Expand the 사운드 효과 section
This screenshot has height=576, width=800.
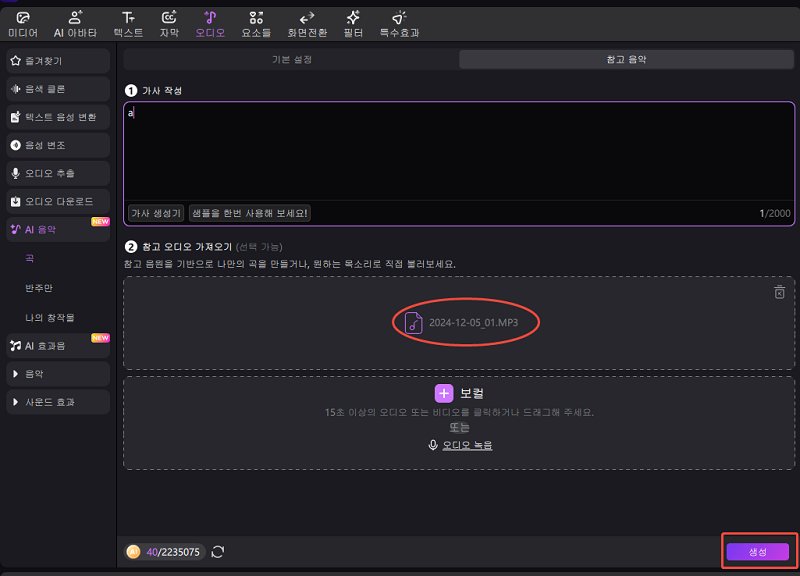(58, 402)
